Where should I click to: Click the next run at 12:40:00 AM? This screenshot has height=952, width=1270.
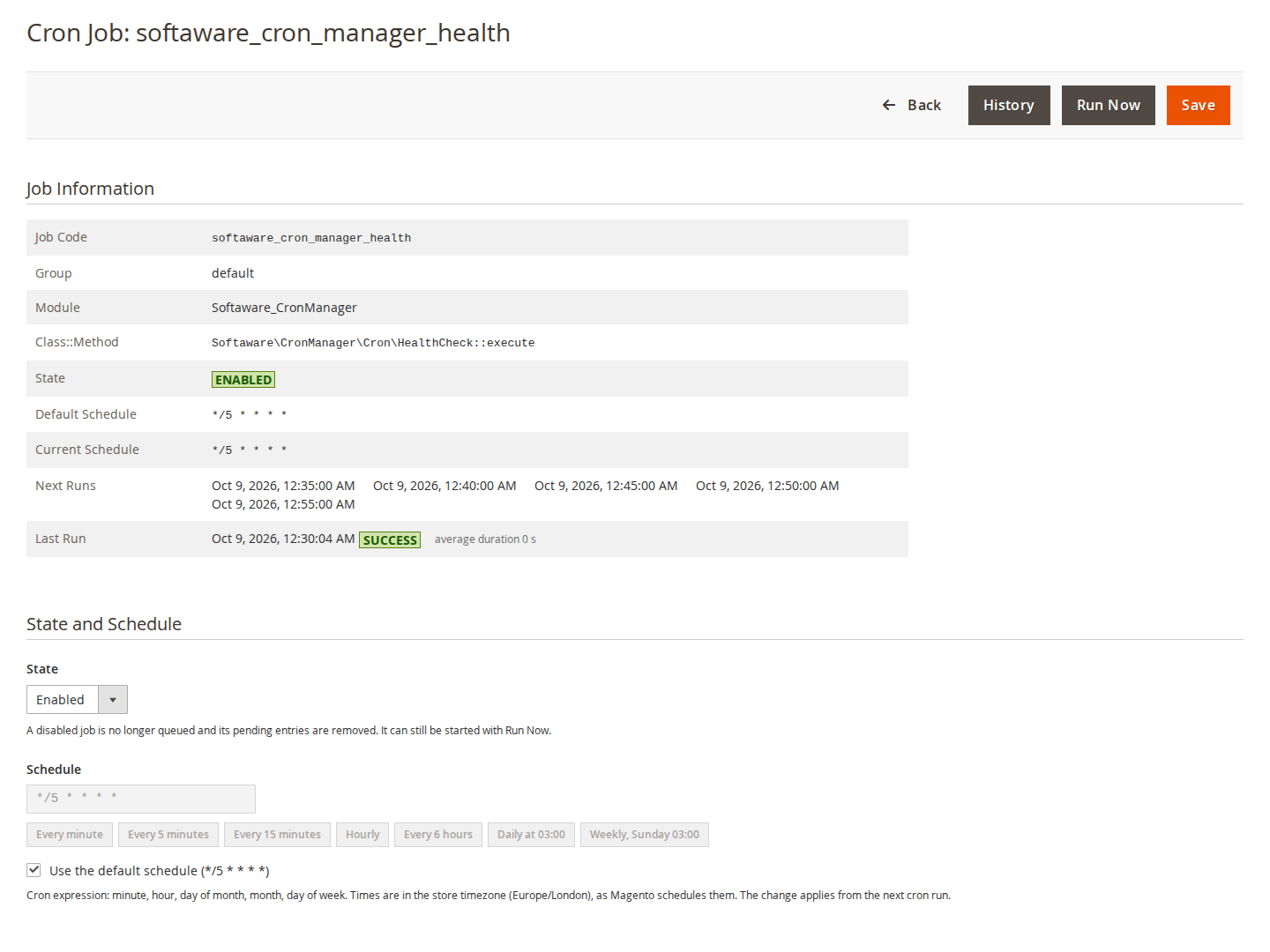[444, 486]
